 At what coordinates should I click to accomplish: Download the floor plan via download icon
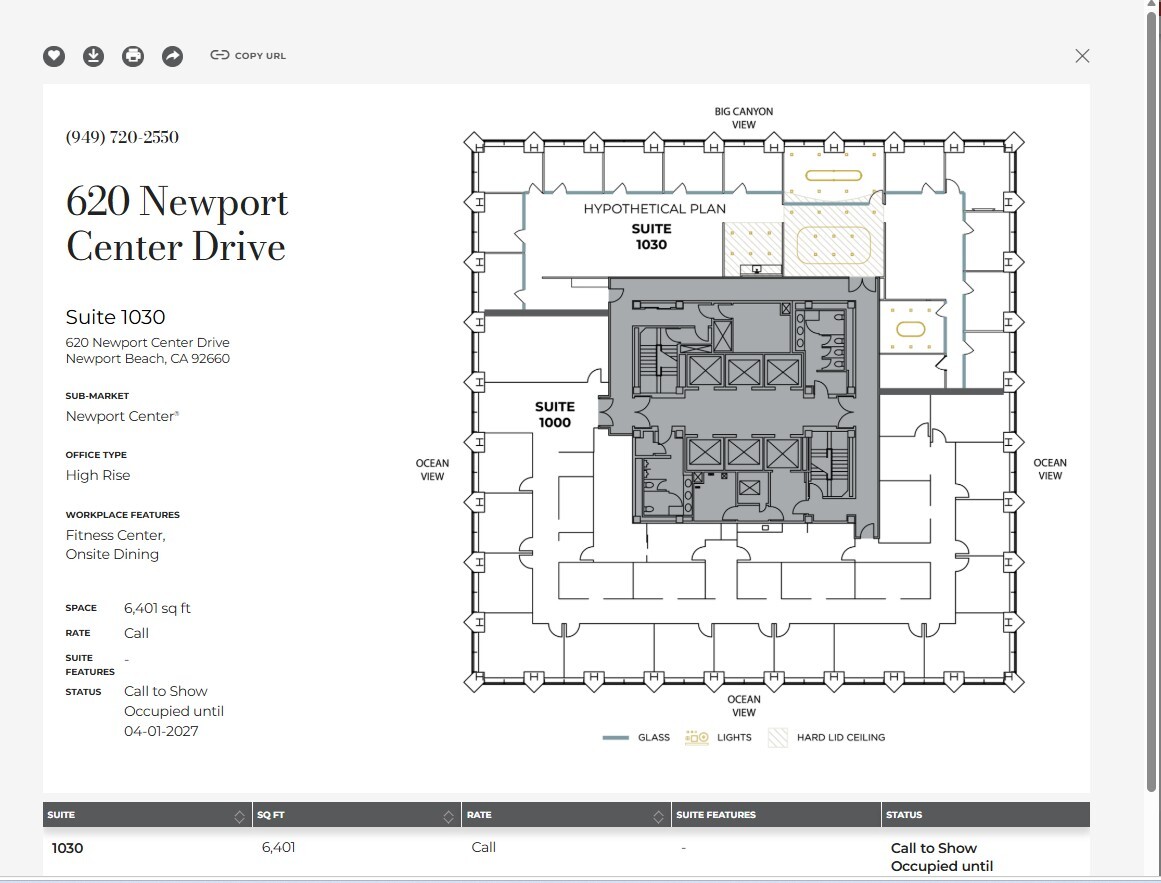(x=93, y=56)
